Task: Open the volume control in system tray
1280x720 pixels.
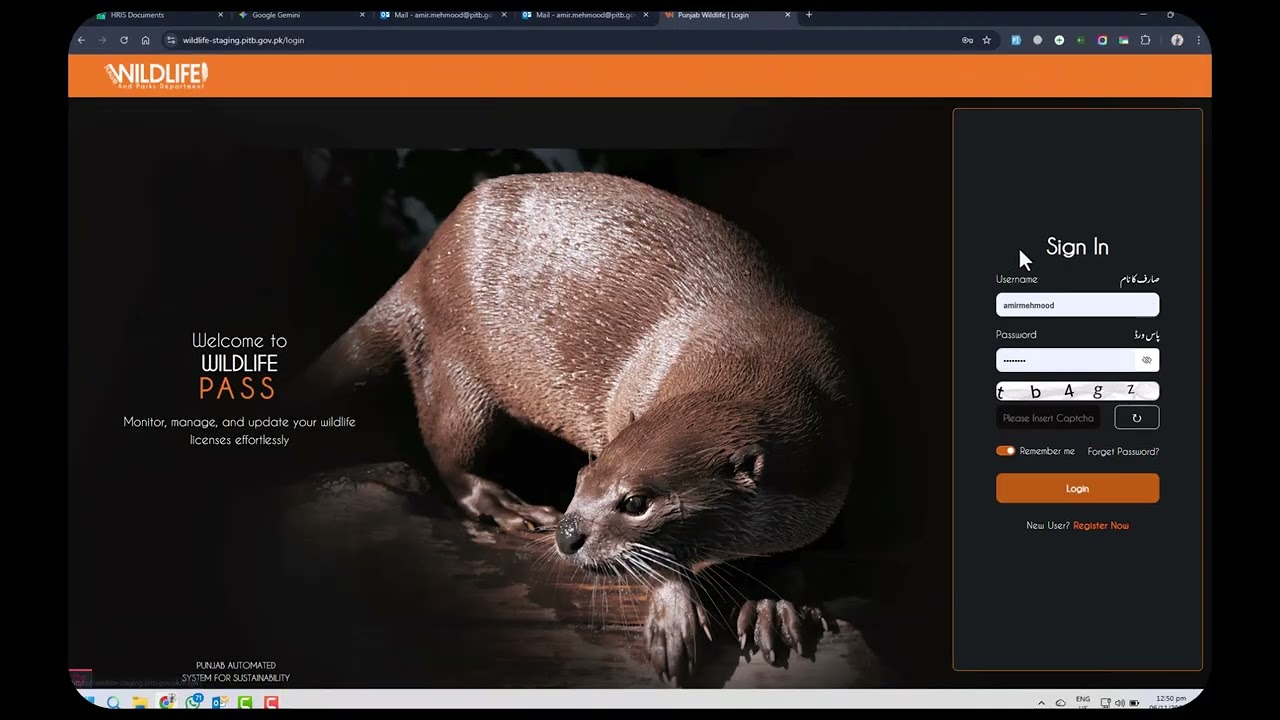Action: (1119, 702)
